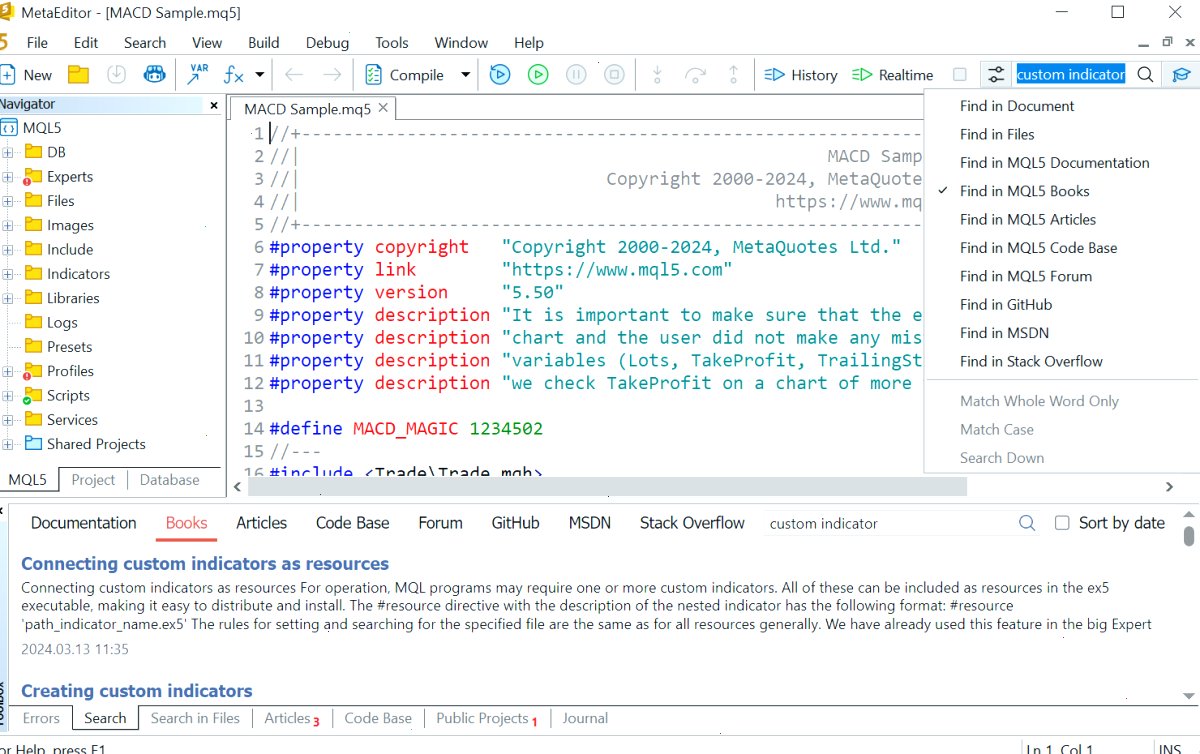1200x754 pixels.
Task: Open 'Creating custom indicators' result link
Action: pos(137,691)
